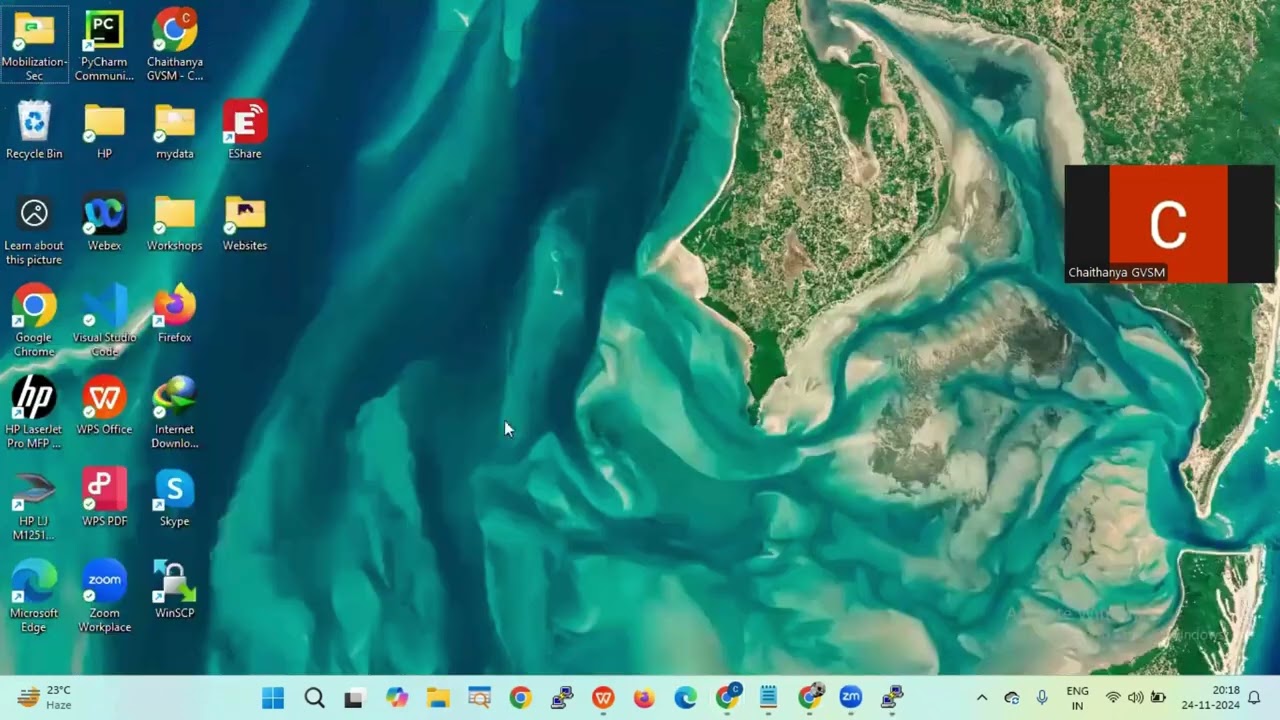Select Google Chrome desktop shortcut

(34, 321)
